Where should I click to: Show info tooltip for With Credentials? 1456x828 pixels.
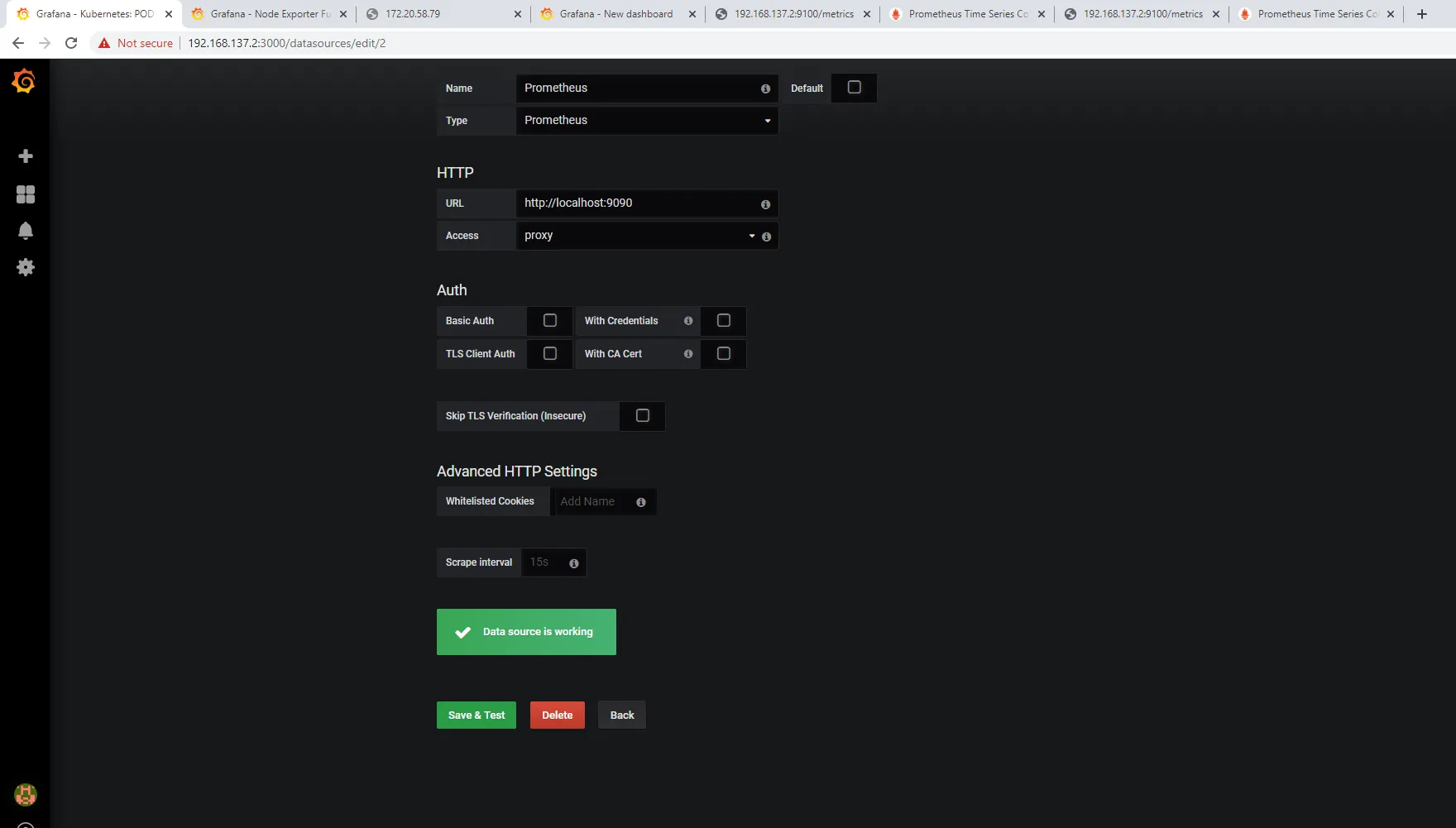688,321
